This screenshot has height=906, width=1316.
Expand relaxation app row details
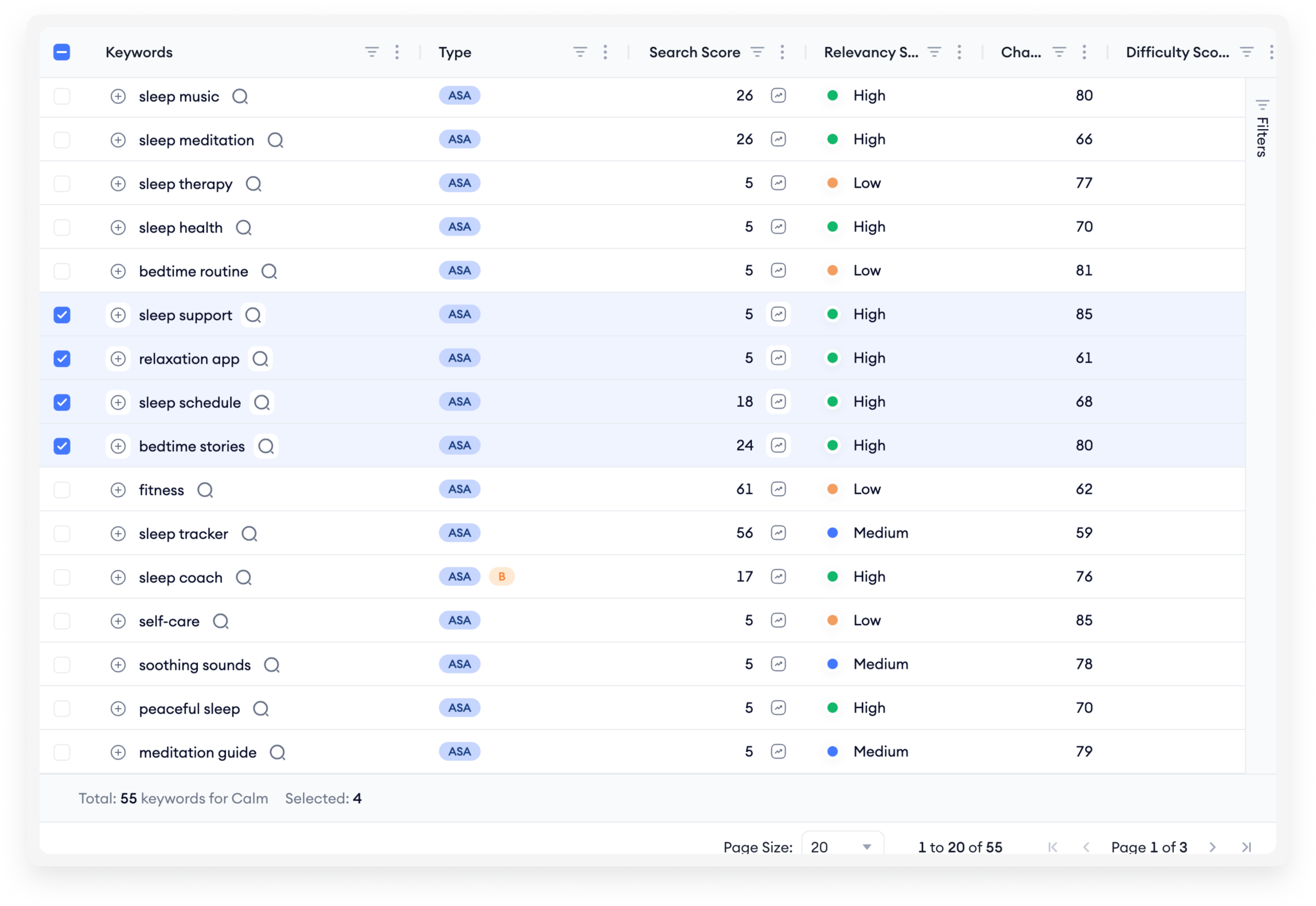pos(118,359)
